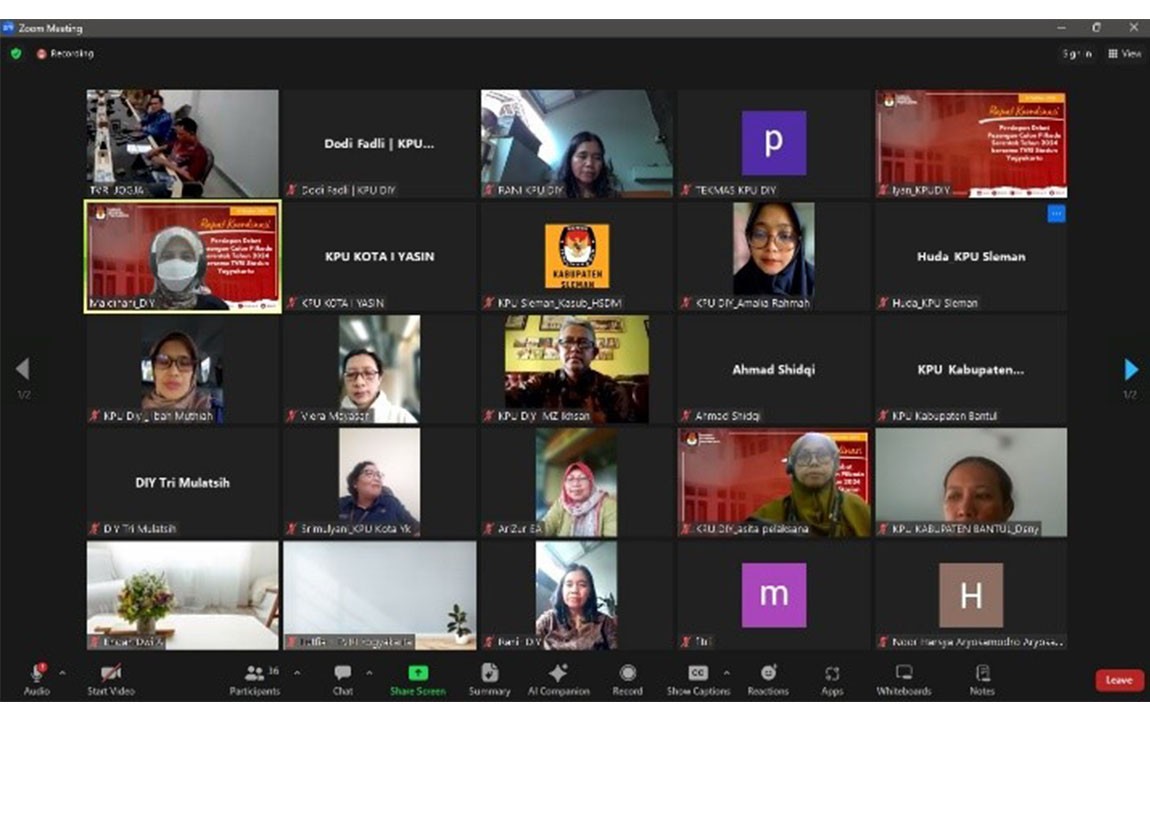Open the Chat panel
Screen dimensions: 1150x817
[343, 679]
